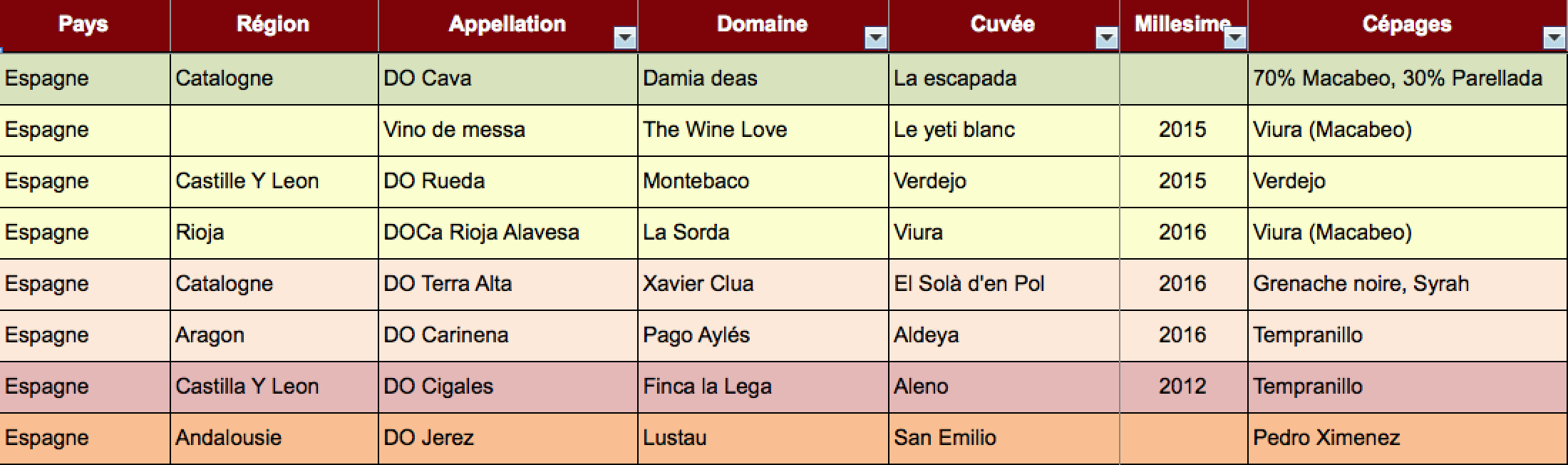This screenshot has width=1568, height=465.
Task: Open the Cuvée column filter dropdown
Action: tap(1106, 38)
